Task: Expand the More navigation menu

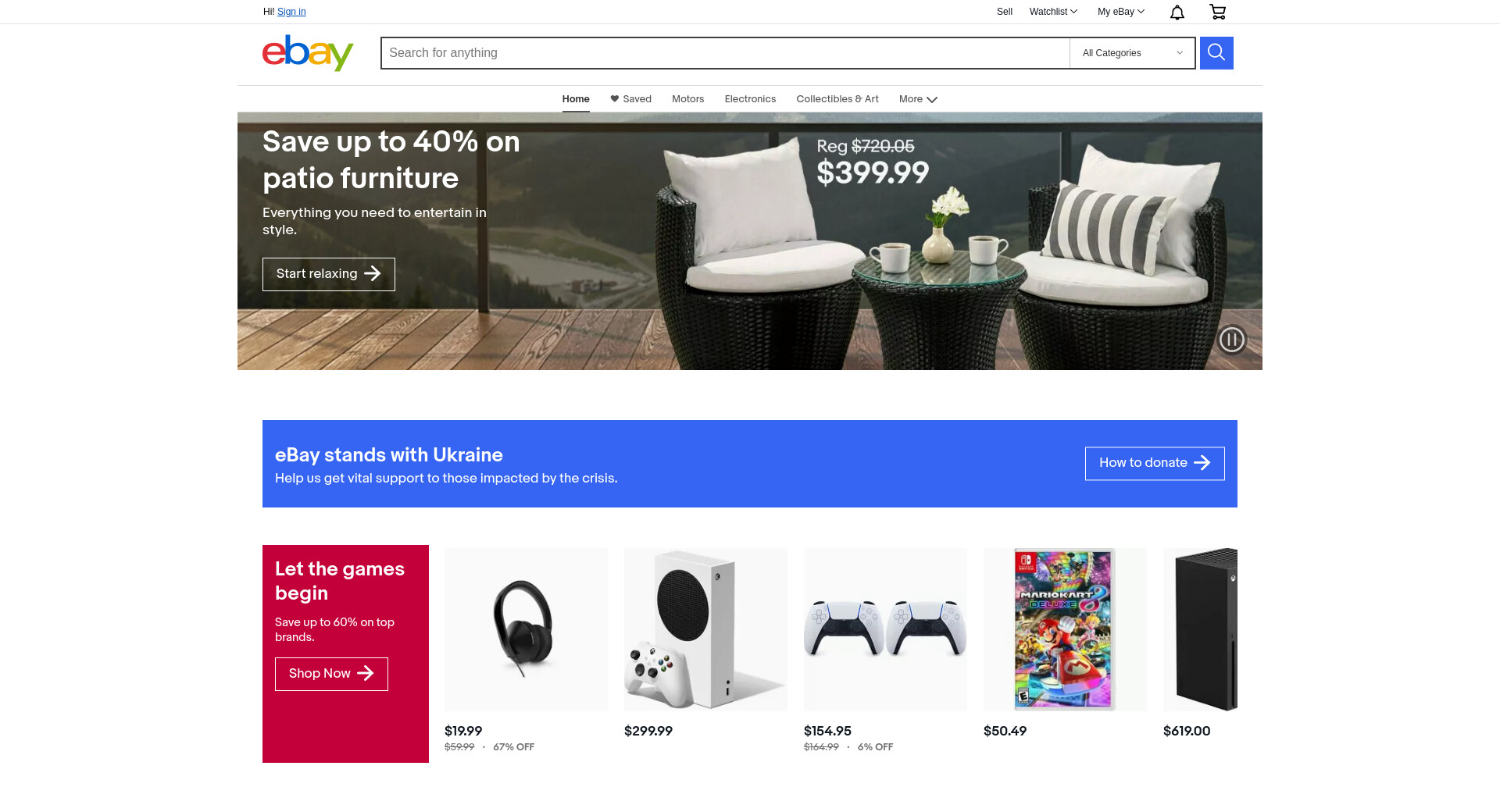Action: 918,99
